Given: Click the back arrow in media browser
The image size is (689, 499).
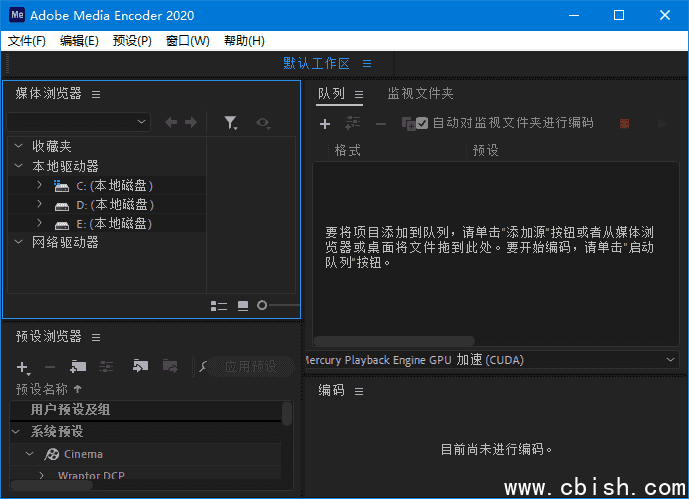Looking at the screenshot, I should 171,122.
